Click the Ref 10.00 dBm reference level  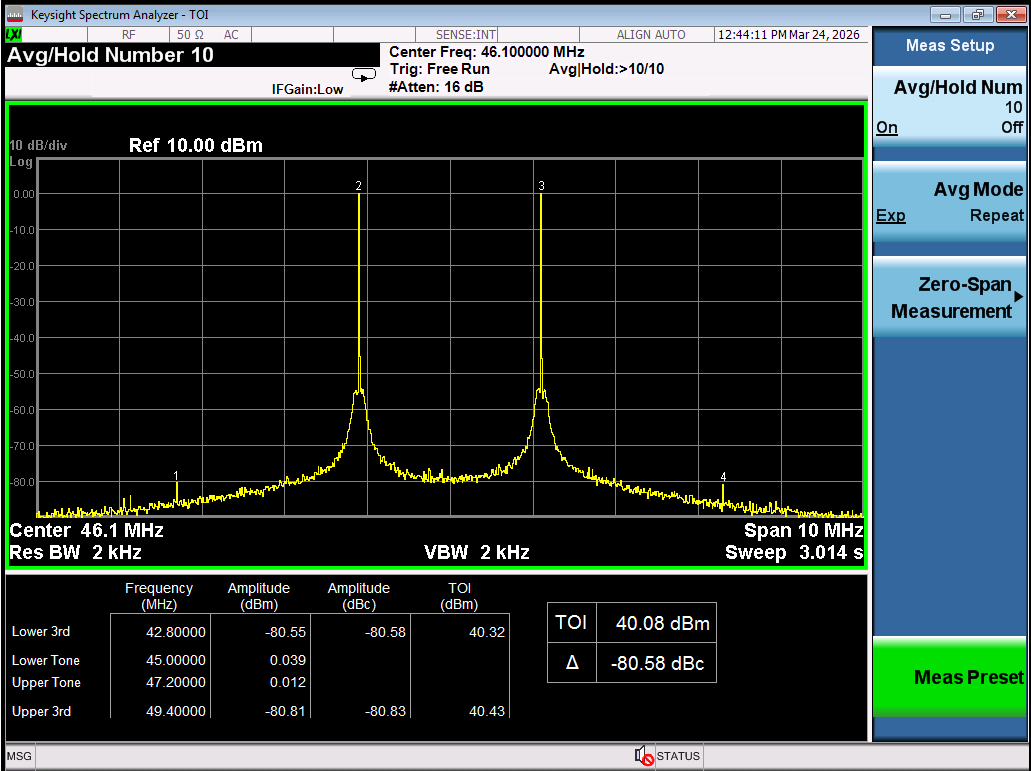(x=196, y=145)
